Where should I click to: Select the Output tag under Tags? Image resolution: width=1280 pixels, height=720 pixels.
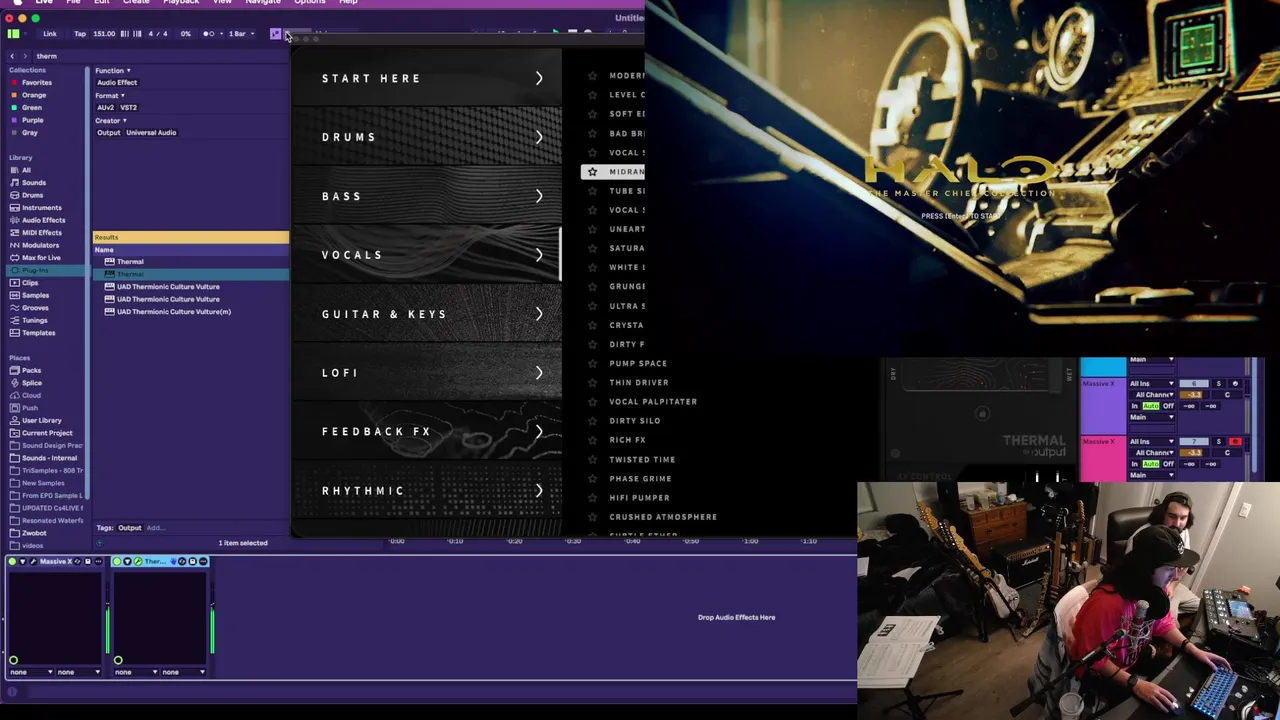[x=130, y=528]
